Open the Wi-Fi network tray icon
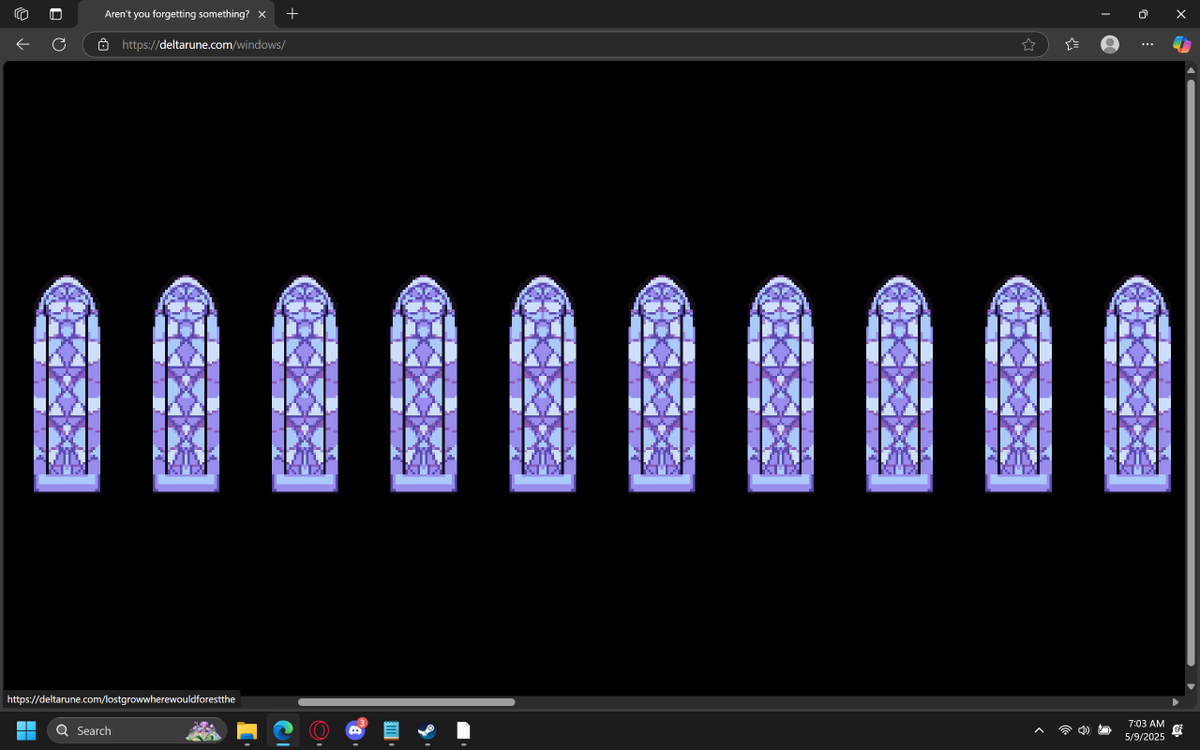 [1066, 731]
